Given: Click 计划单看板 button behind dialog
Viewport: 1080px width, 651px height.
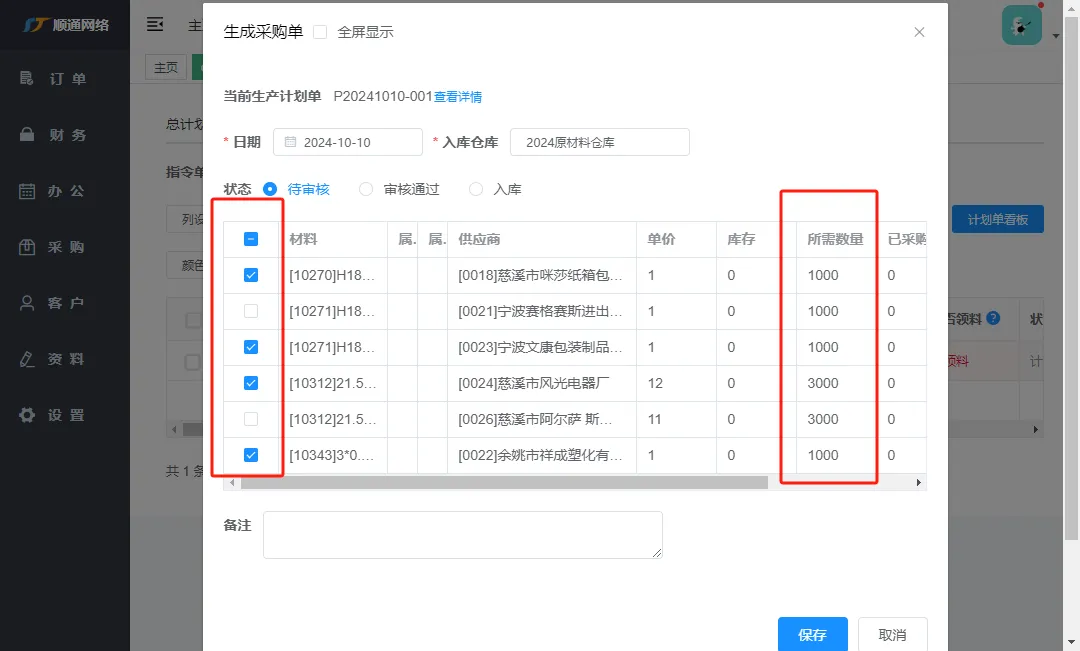Looking at the screenshot, I should click(x=997, y=219).
